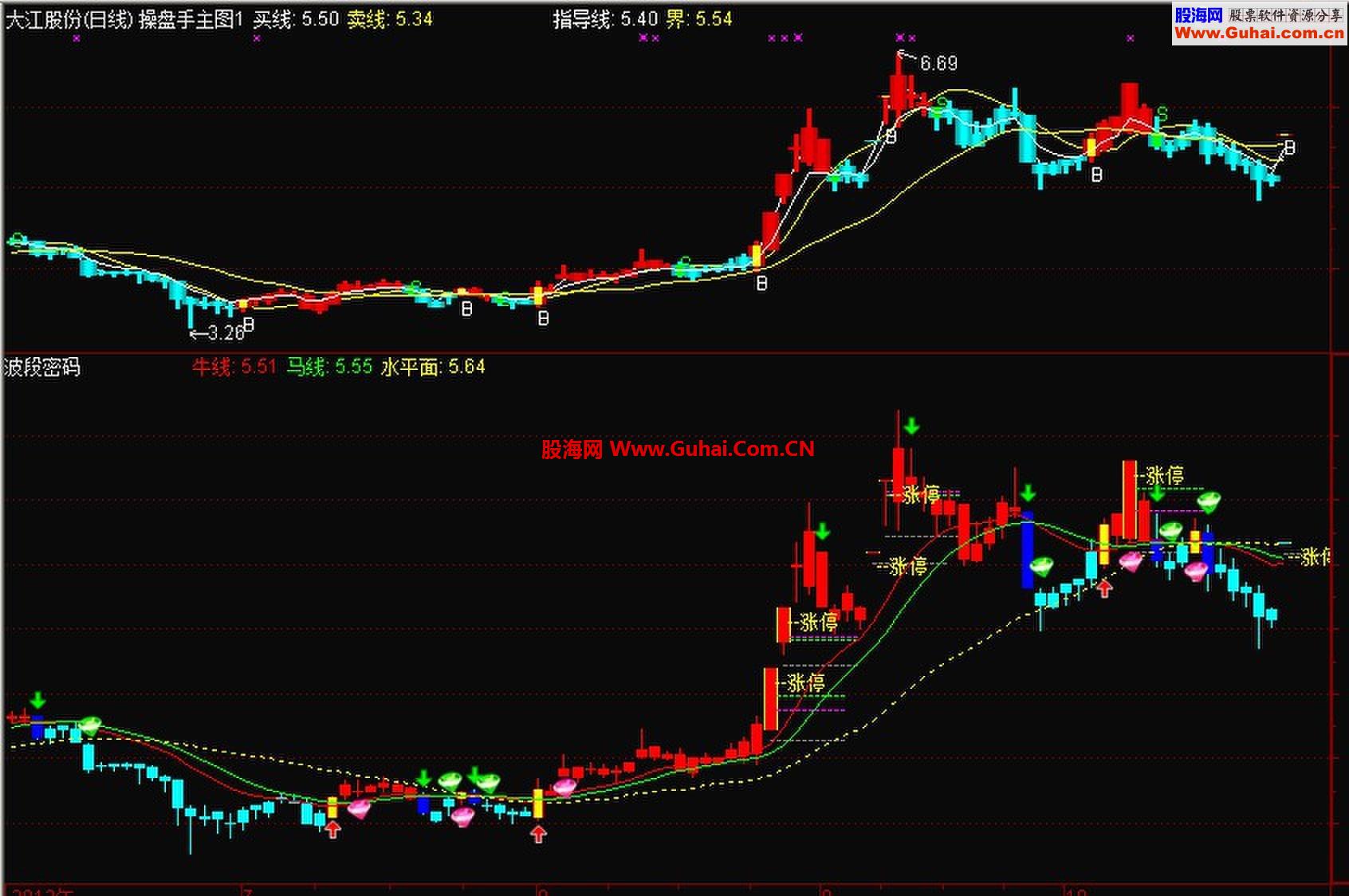Click the 马线: 5.55 legend value
The height and width of the screenshot is (896, 1349).
[329, 367]
